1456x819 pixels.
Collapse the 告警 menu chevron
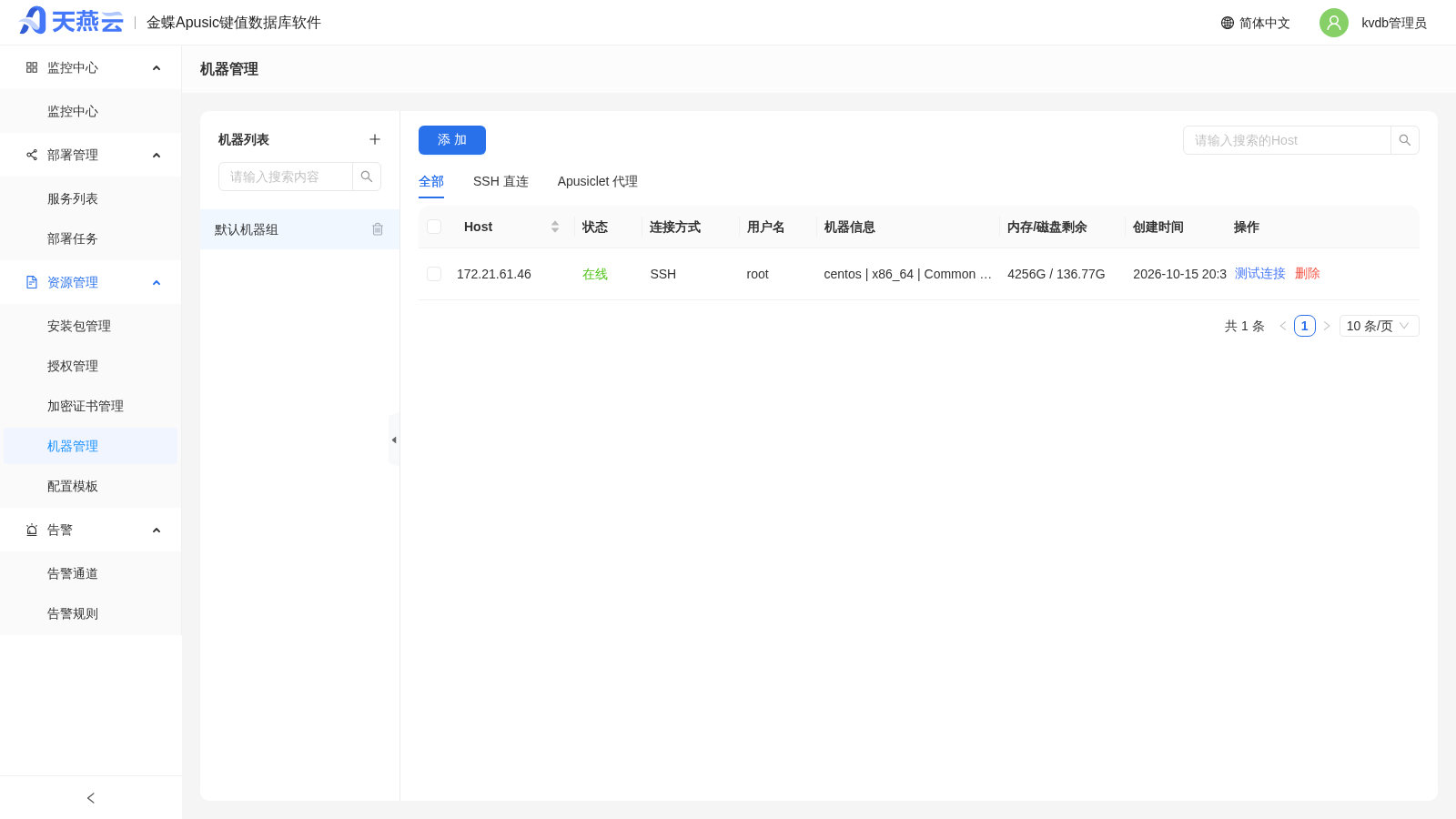[157, 530]
